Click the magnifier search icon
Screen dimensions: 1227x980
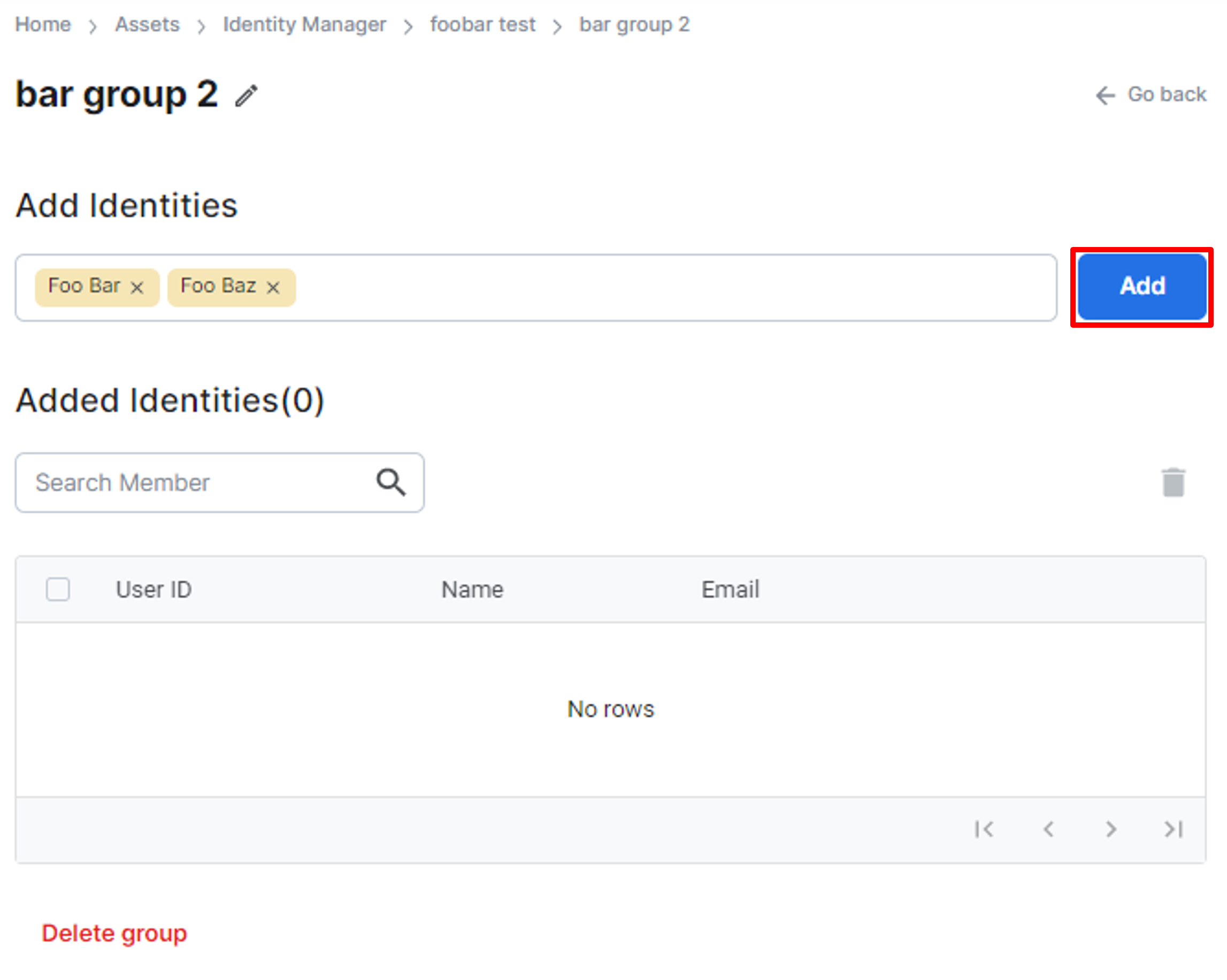pos(391,482)
